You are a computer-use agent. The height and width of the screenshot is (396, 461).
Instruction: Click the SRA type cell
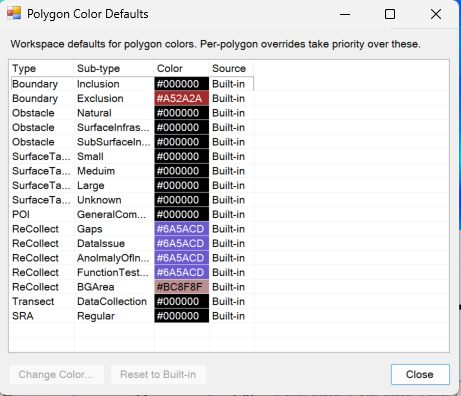pos(42,316)
